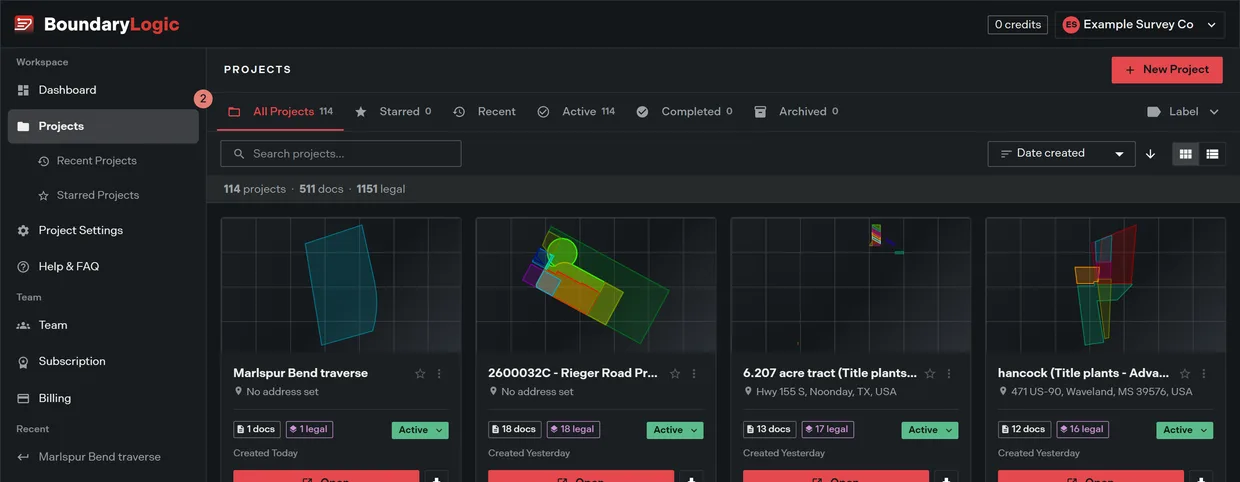
Task: Click the ES account avatar
Action: [x=1071, y=24]
